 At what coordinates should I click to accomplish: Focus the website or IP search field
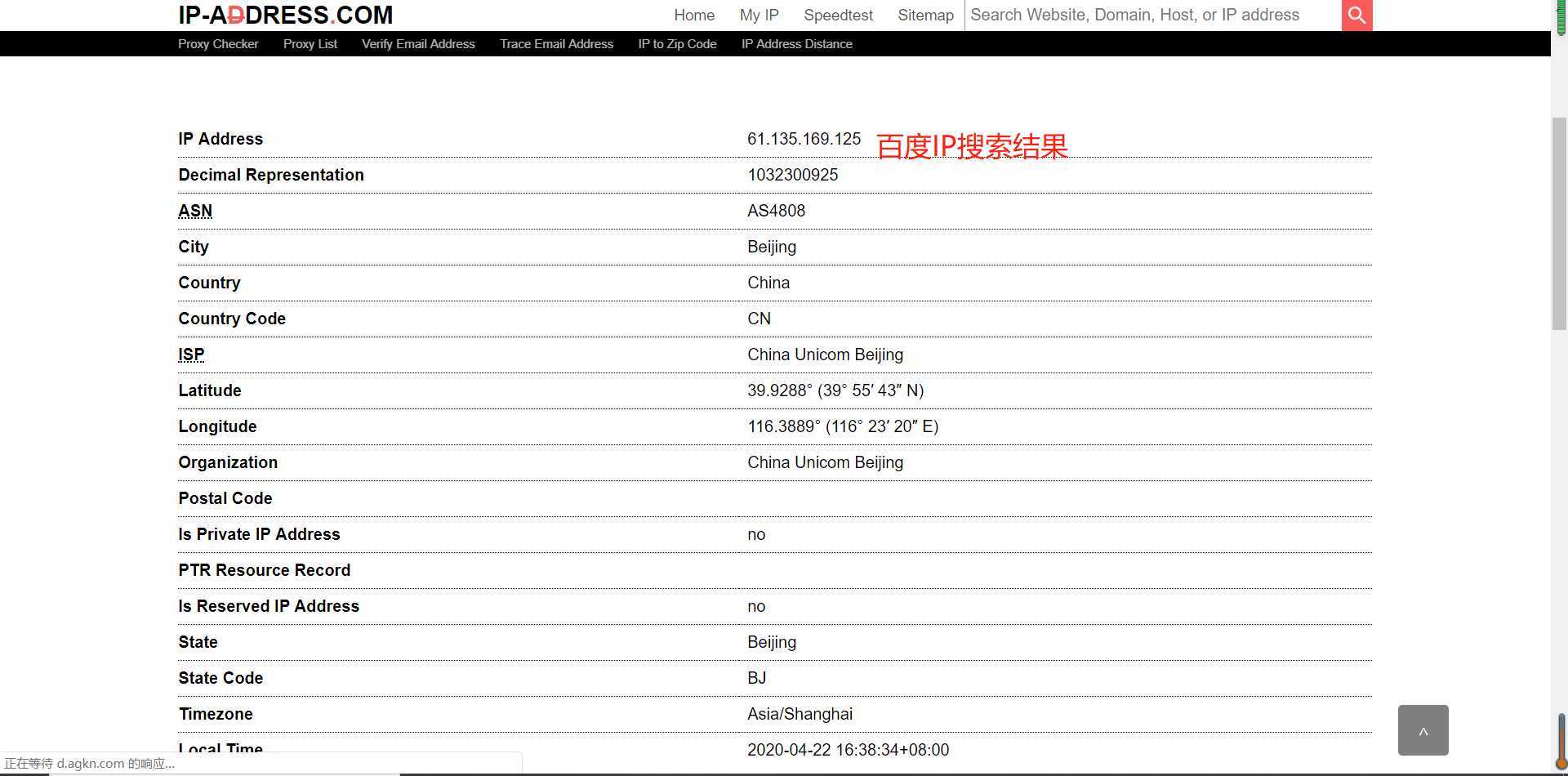point(1153,15)
